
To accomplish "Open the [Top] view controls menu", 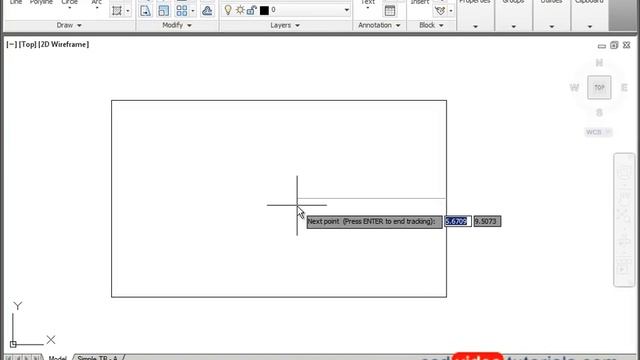I will pos(28,44).
